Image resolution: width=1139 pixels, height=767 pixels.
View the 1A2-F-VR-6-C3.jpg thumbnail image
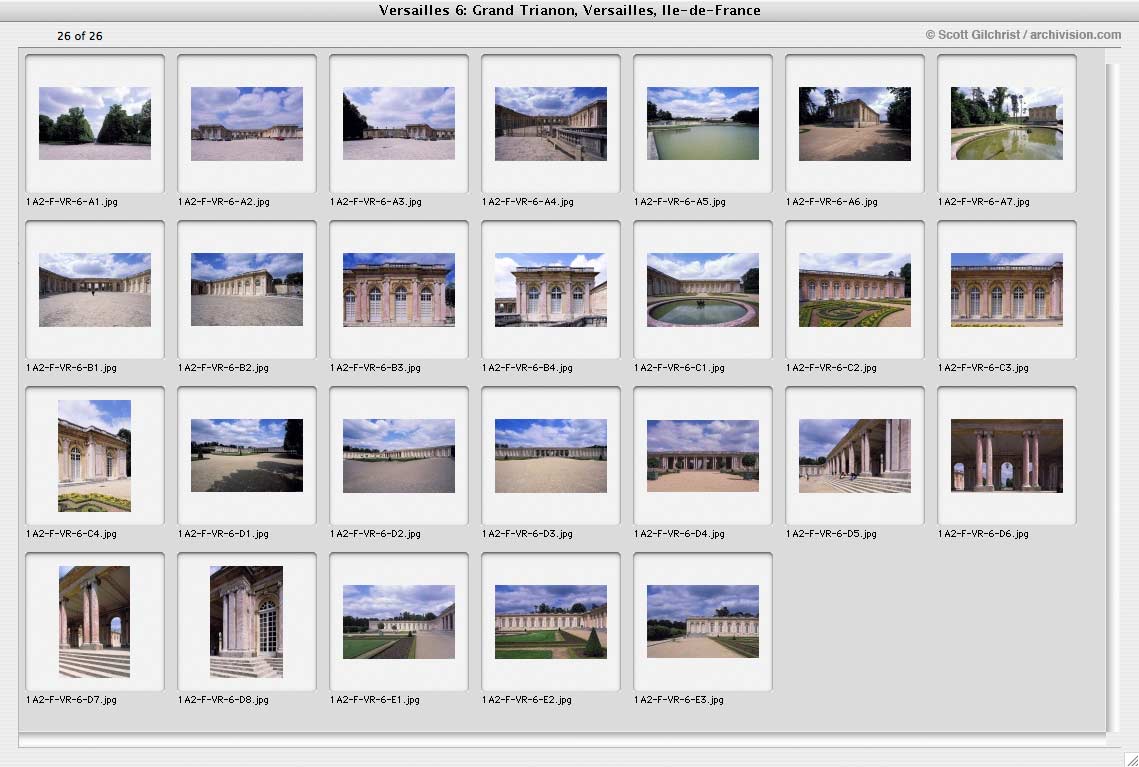point(1007,290)
